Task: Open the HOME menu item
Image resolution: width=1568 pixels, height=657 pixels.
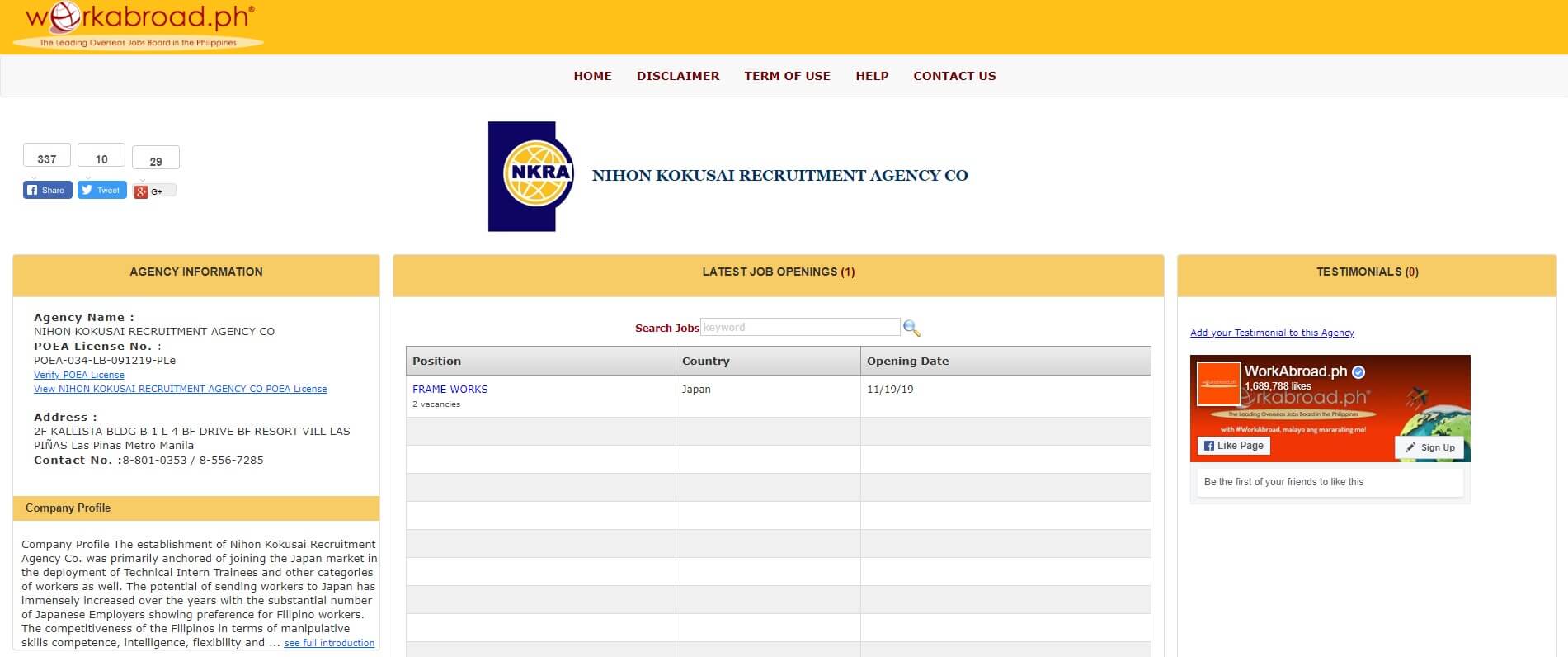Action: click(592, 76)
